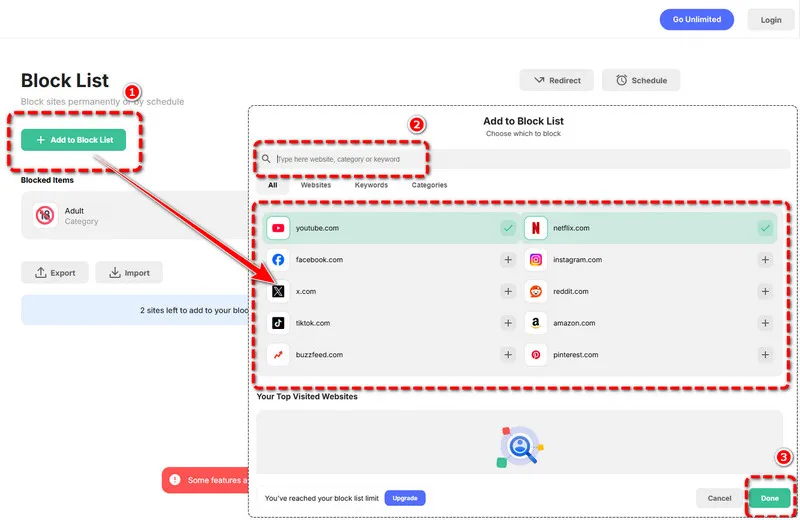
Task: Click the Instagram logo icon
Action: point(535,260)
